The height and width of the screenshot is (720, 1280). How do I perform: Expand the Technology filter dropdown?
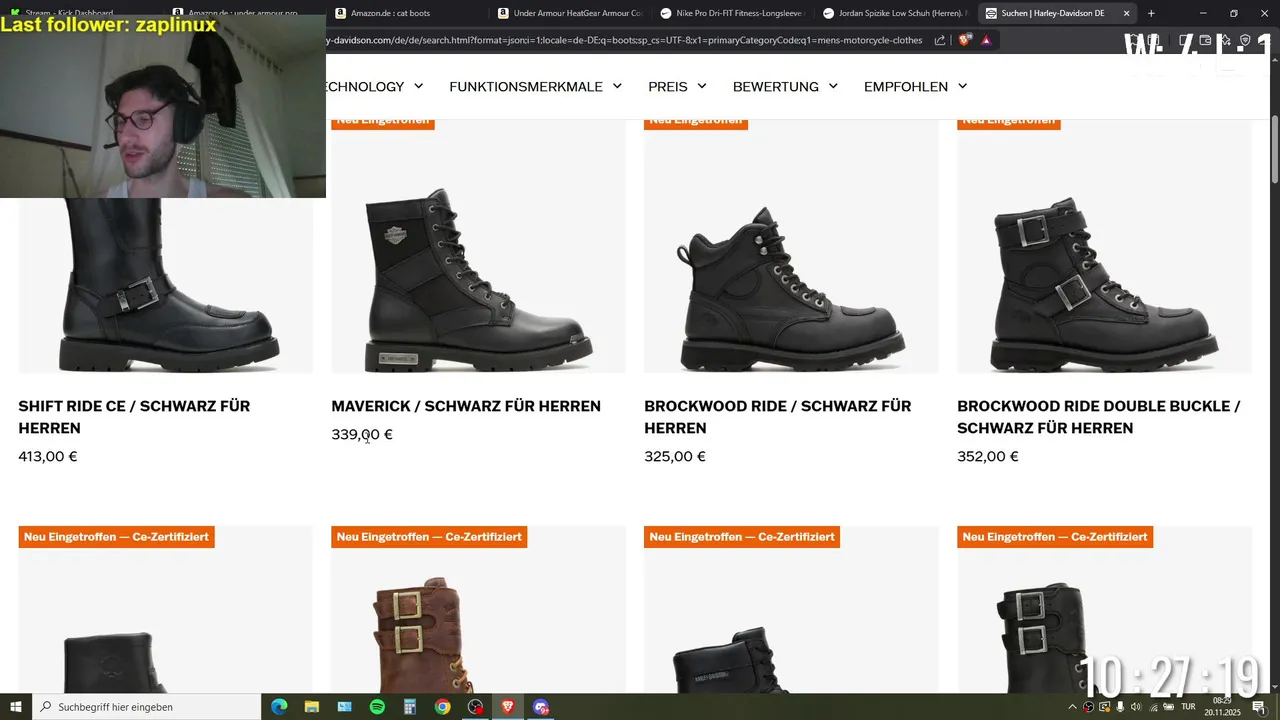point(375,87)
